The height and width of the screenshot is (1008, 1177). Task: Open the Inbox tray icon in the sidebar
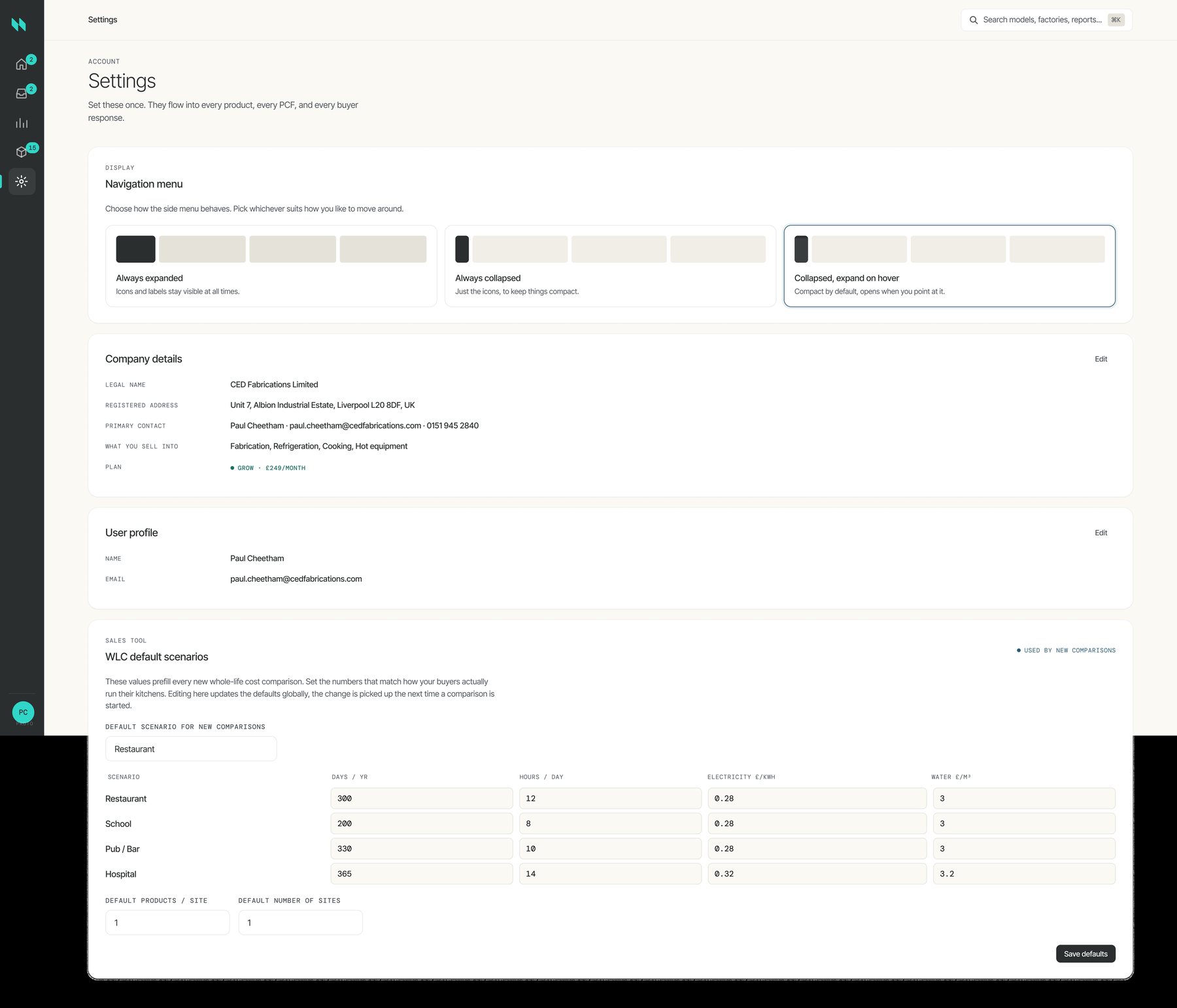[x=22, y=93]
